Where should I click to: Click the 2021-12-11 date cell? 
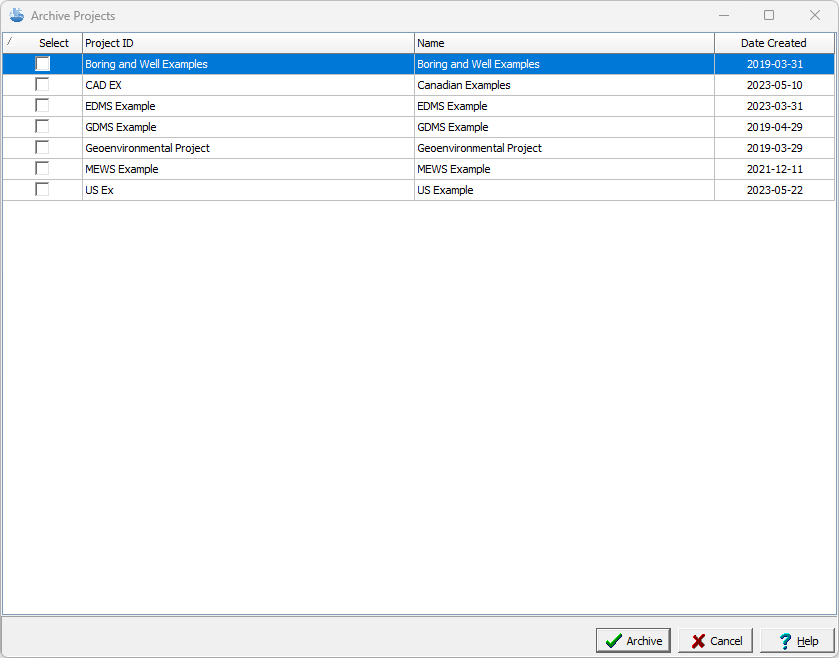pyautogui.click(x=774, y=169)
